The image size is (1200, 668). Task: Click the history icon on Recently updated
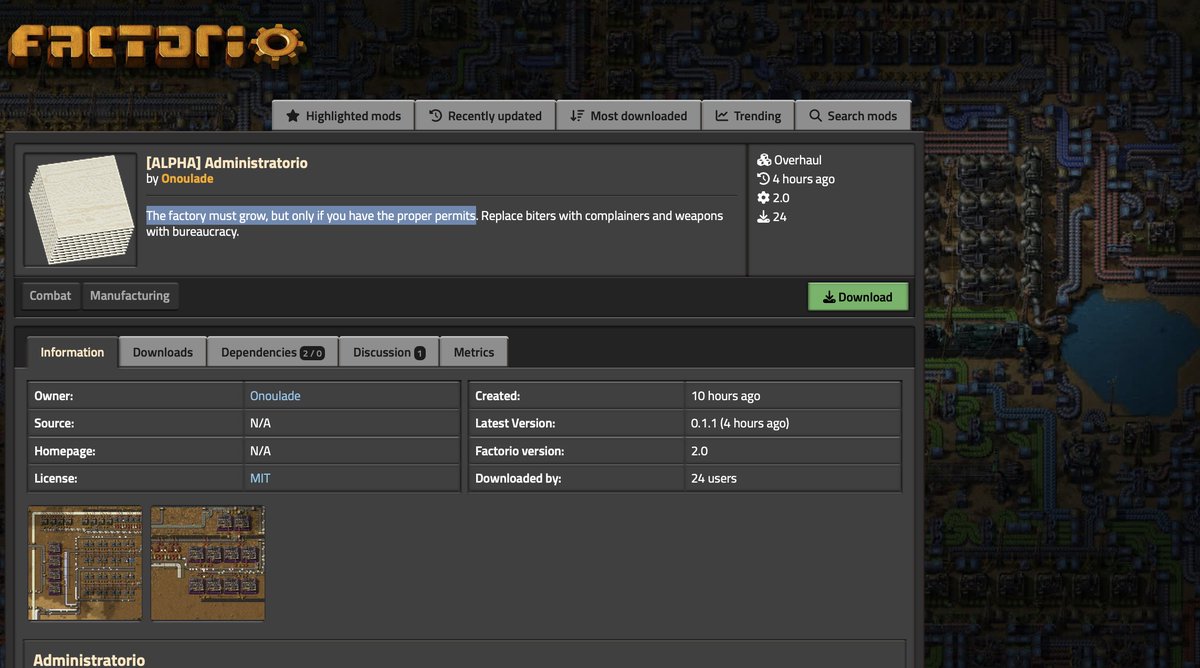(x=436, y=116)
